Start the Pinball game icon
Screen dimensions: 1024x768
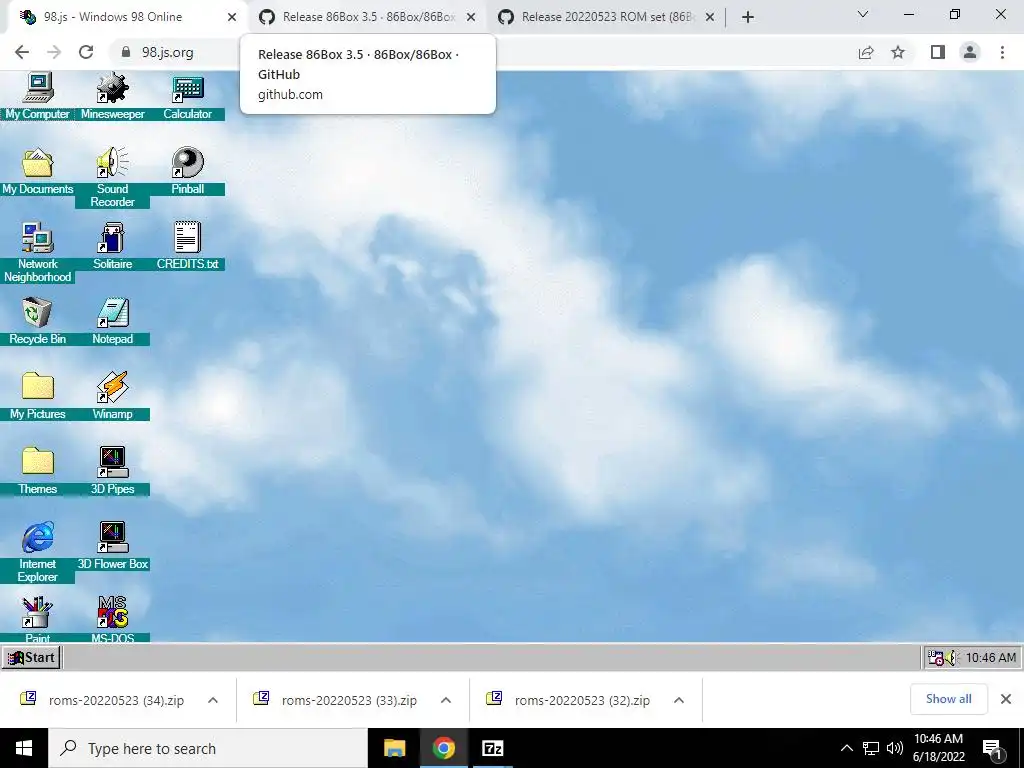click(187, 172)
